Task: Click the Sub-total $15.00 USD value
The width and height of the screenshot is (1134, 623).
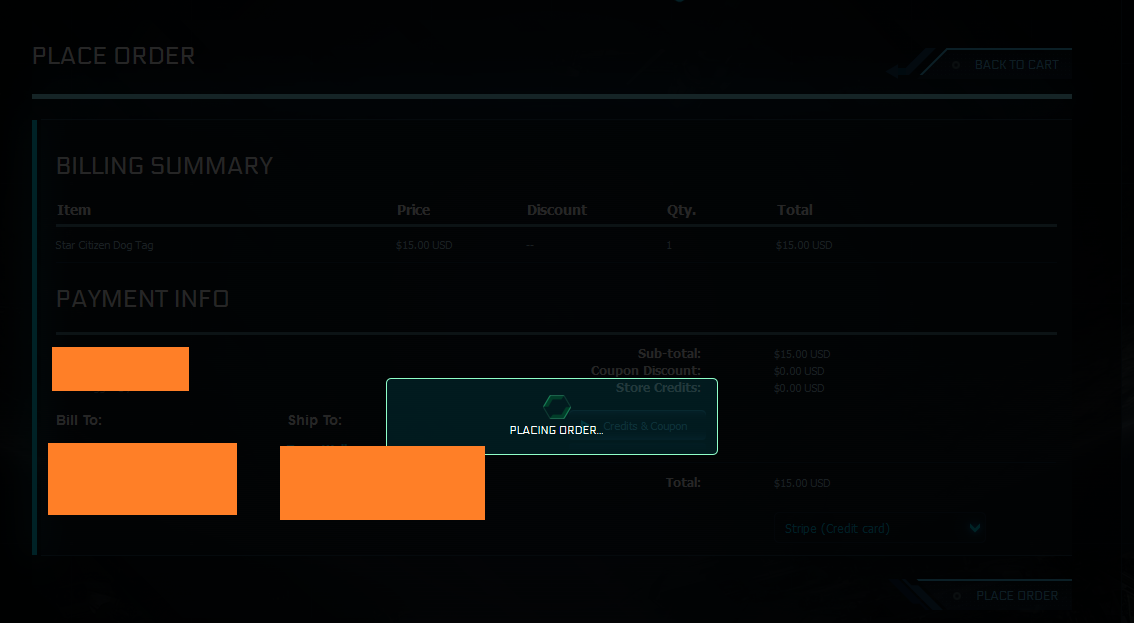Action: 801,354
